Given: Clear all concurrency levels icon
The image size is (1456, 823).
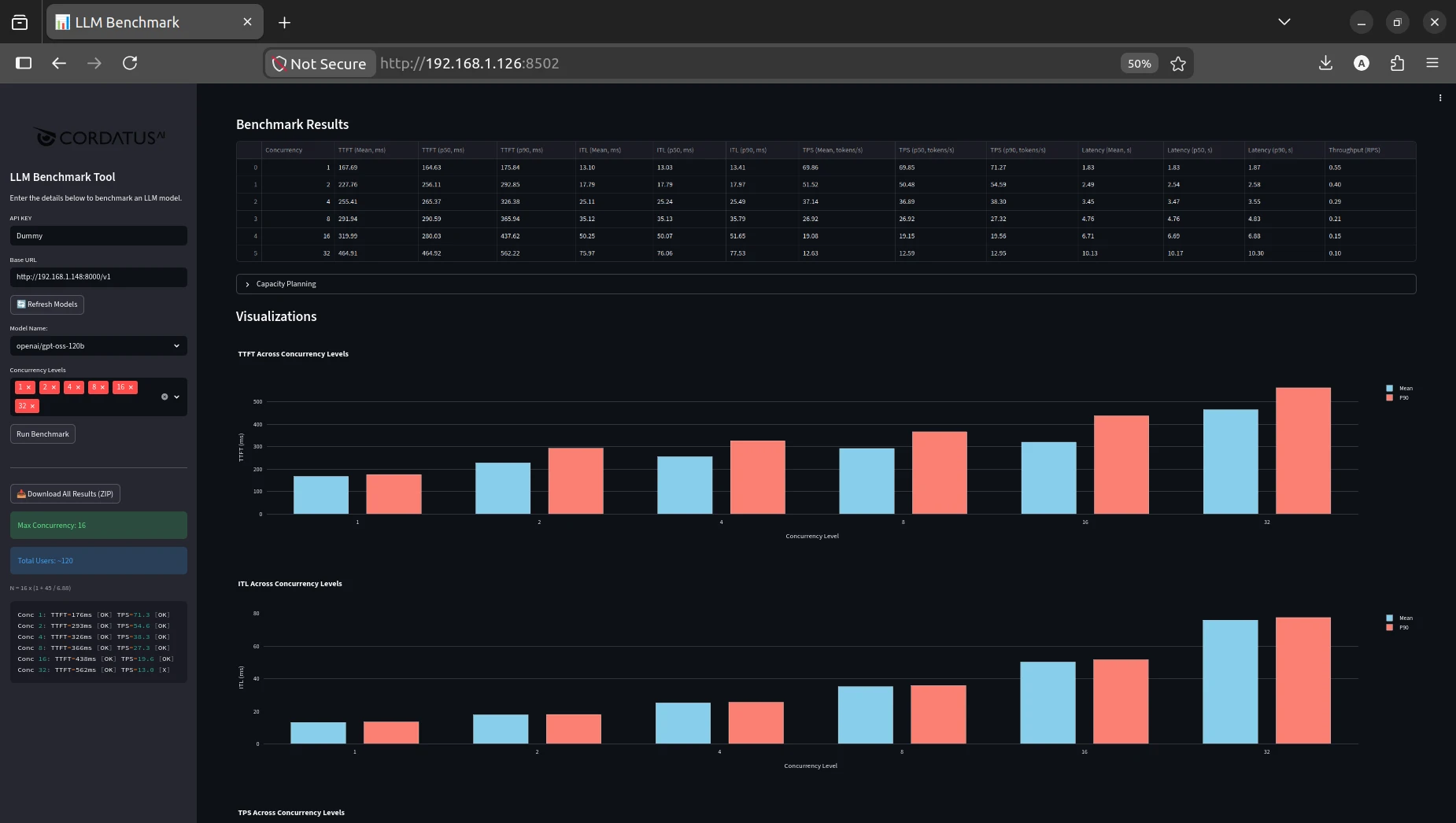Looking at the screenshot, I should [164, 397].
